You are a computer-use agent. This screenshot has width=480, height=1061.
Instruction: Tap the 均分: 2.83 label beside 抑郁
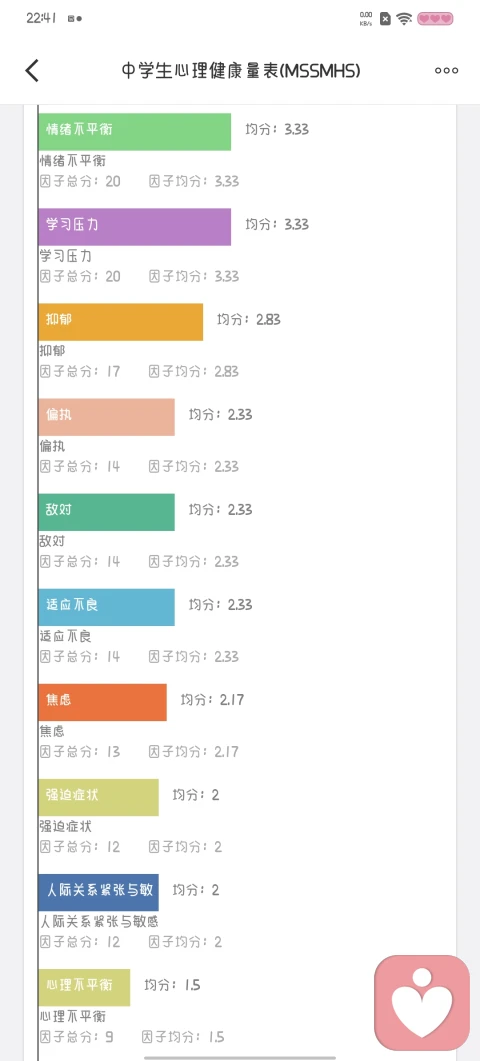coord(248,319)
